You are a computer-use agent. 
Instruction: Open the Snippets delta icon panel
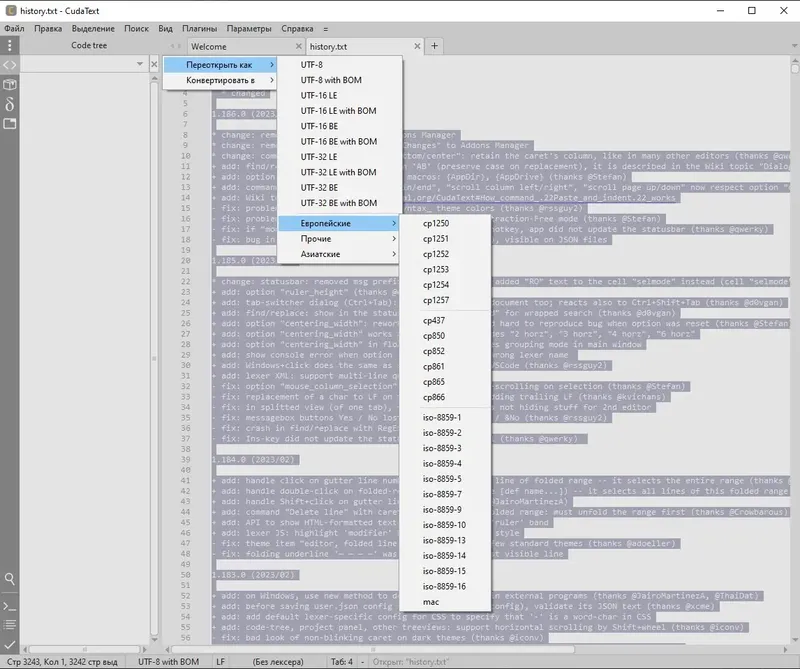10,104
